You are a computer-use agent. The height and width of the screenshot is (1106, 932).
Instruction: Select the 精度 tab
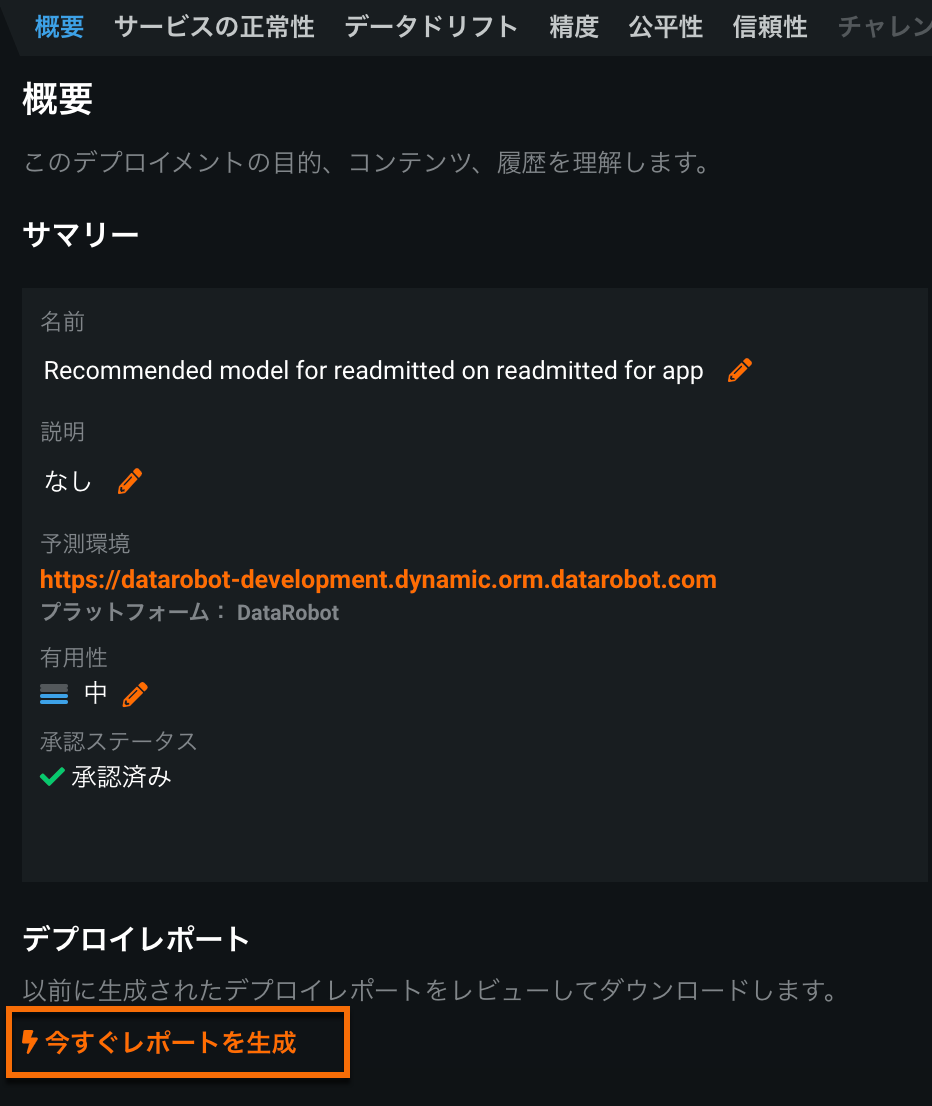[574, 27]
